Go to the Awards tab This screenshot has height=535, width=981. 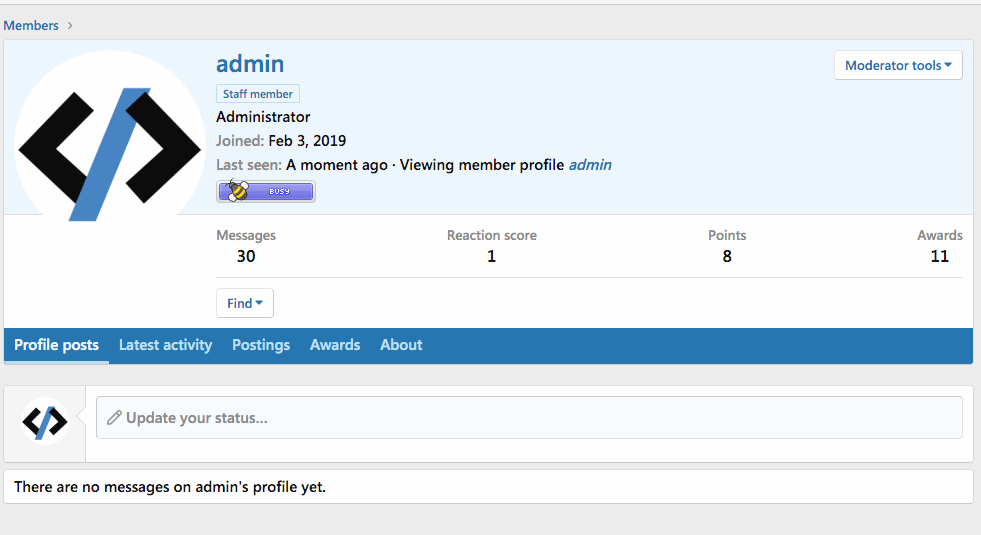335,345
